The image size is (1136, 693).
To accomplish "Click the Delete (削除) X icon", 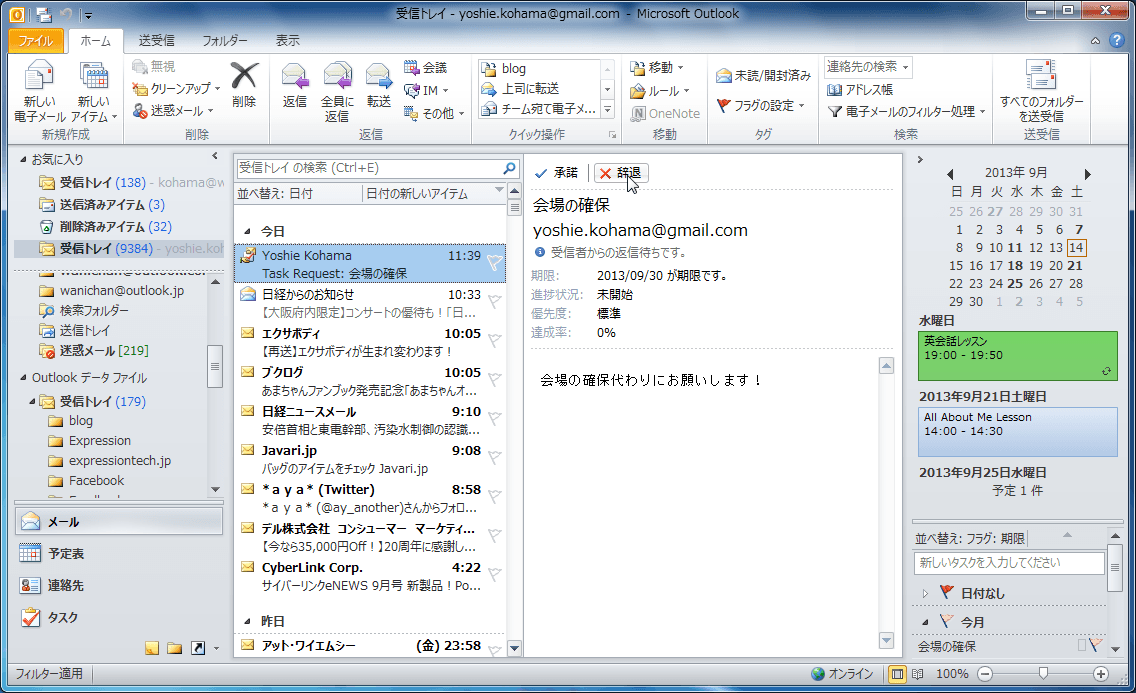I will pyautogui.click(x=244, y=76).
